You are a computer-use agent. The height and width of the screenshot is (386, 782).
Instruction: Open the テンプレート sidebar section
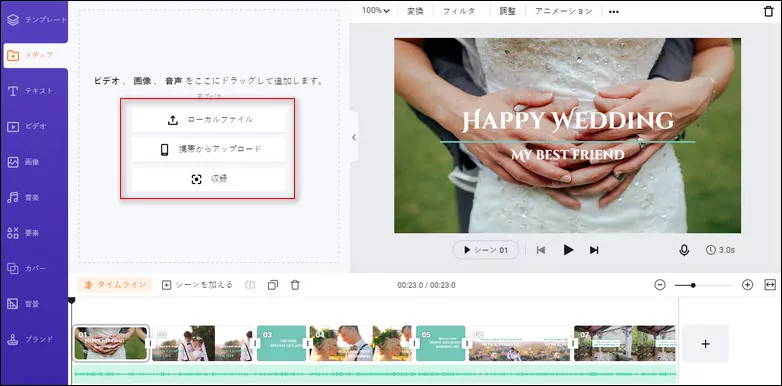(x=35, y=20)
